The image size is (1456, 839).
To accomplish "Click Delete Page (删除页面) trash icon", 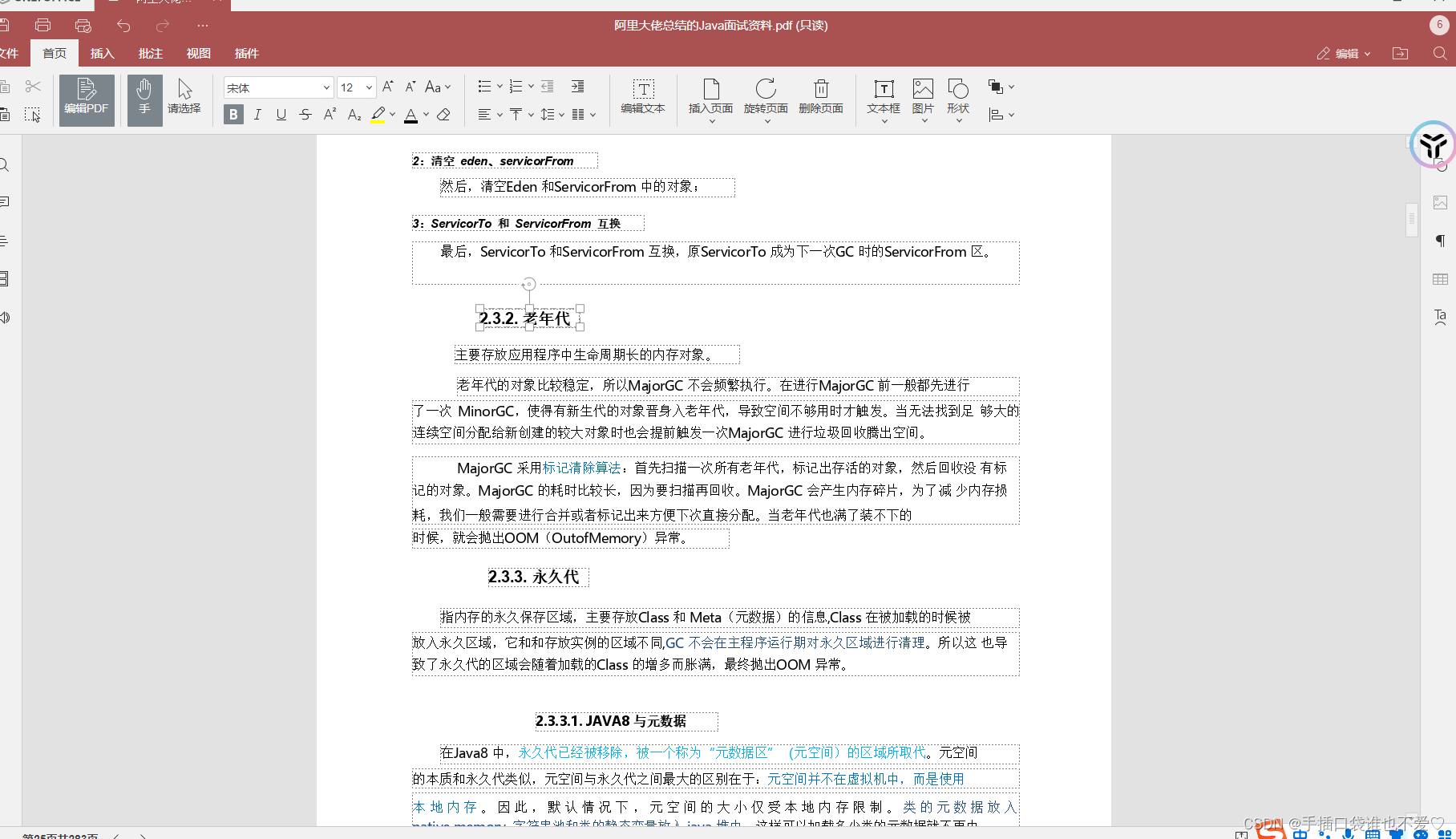I will (821, 97).
